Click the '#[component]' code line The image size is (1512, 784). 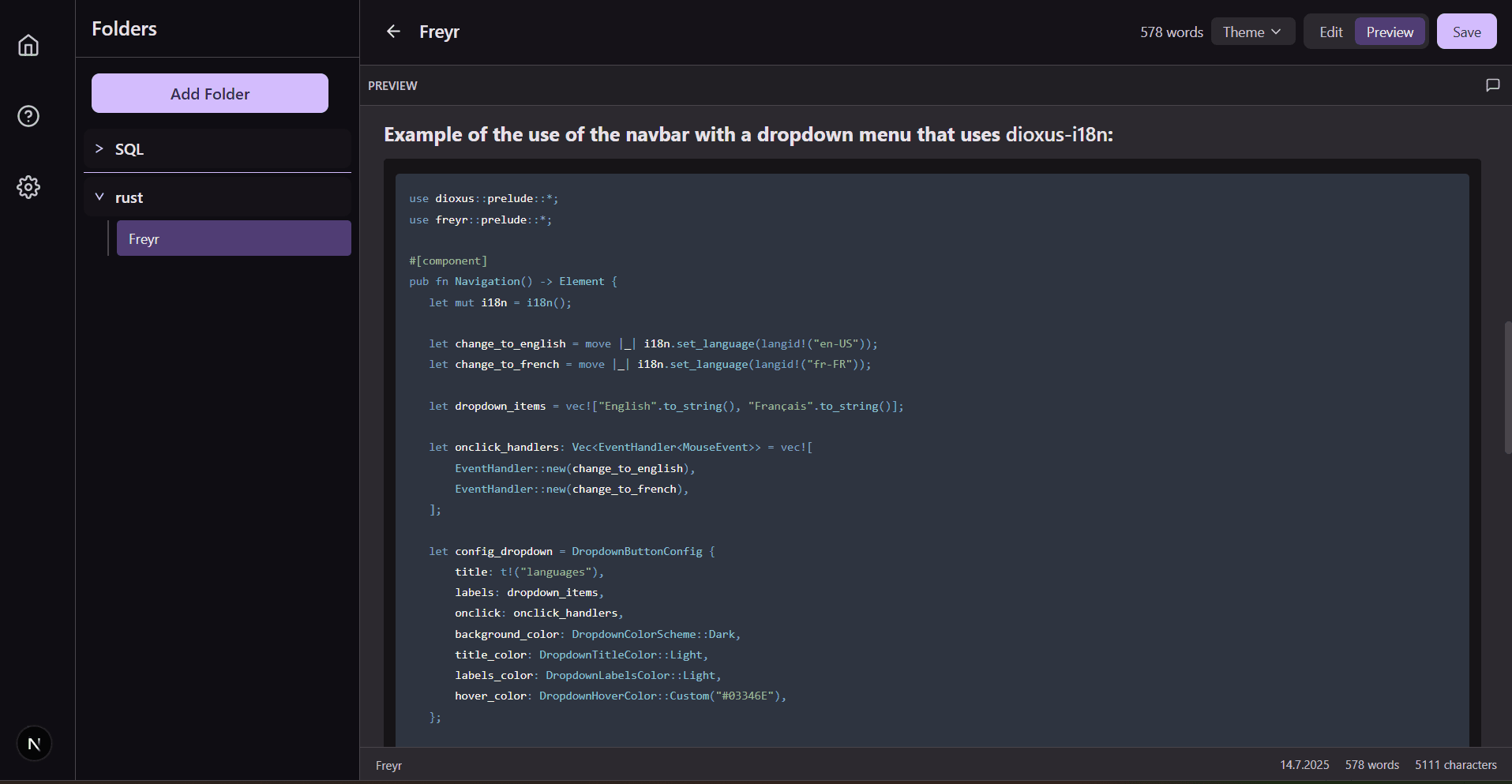(448, 261)
